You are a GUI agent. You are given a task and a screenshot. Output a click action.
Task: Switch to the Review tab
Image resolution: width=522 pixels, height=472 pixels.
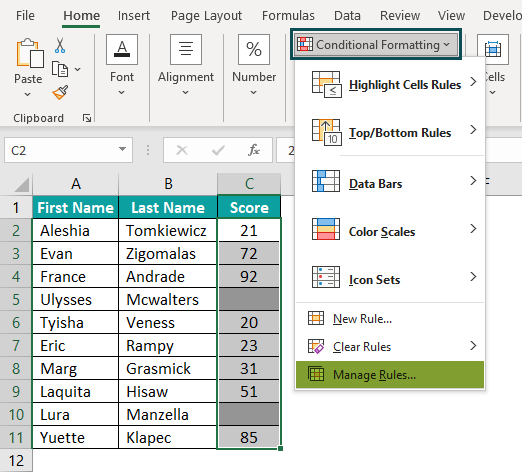click(400, 15)
